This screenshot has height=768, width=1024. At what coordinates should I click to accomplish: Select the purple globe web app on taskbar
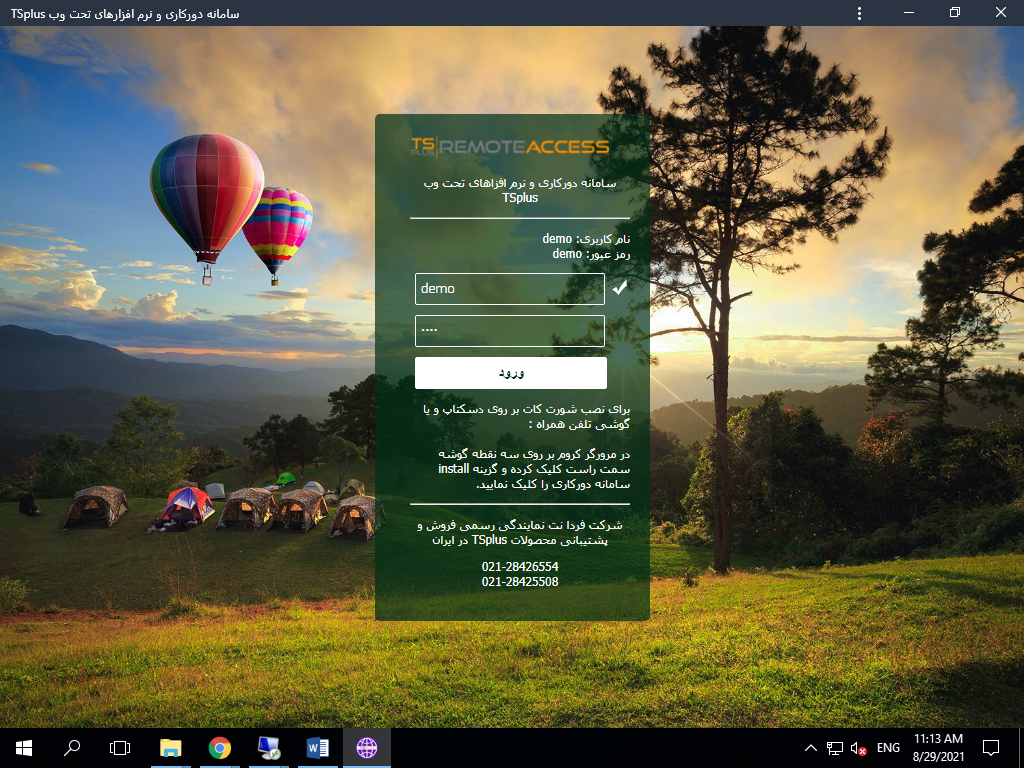pyautogui.click(x=367, y=747)
